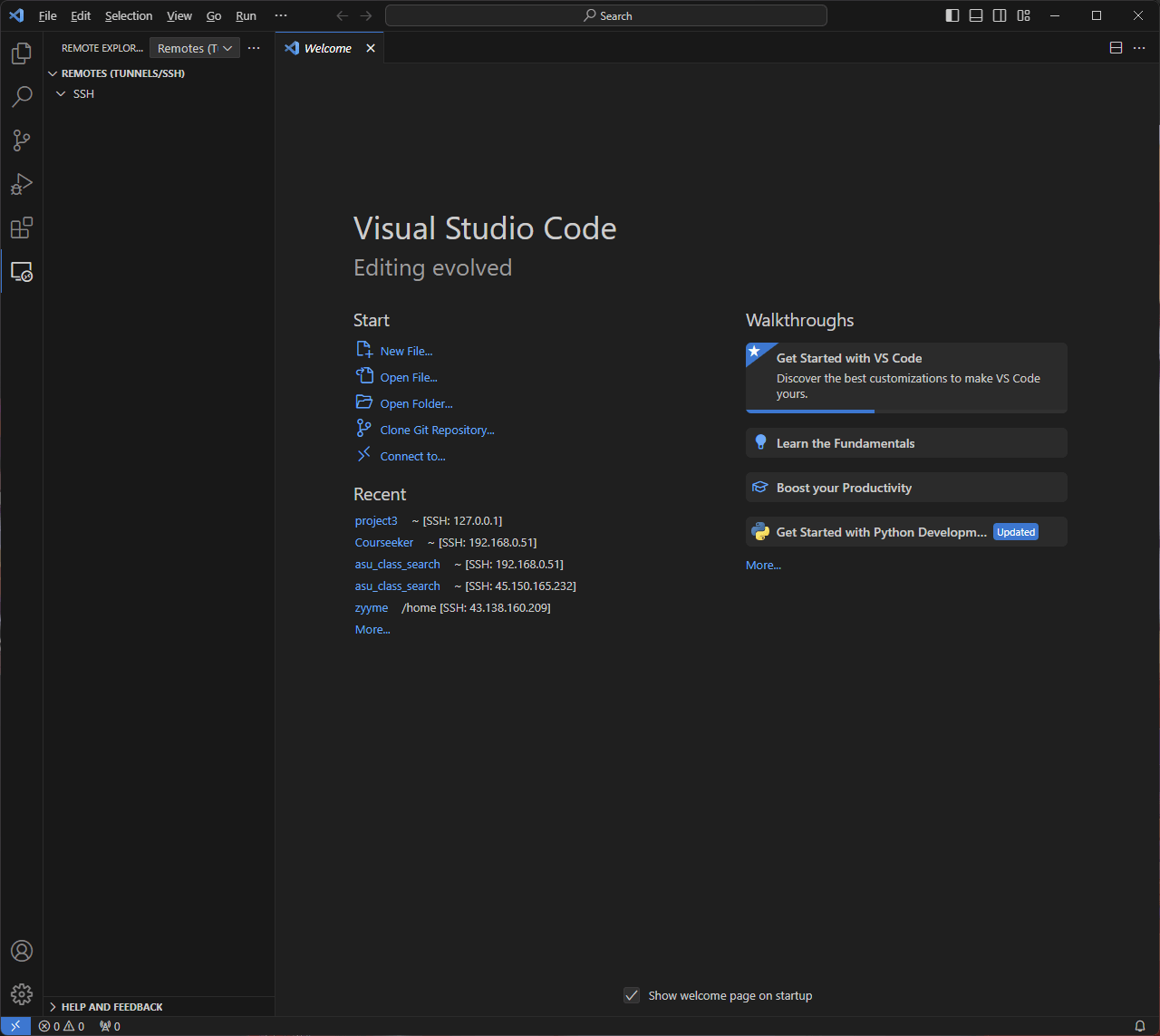Image resolution: width=1160 pixels, height=1036 pixels.
Task: Open the File menu
Action: point(48,15)
